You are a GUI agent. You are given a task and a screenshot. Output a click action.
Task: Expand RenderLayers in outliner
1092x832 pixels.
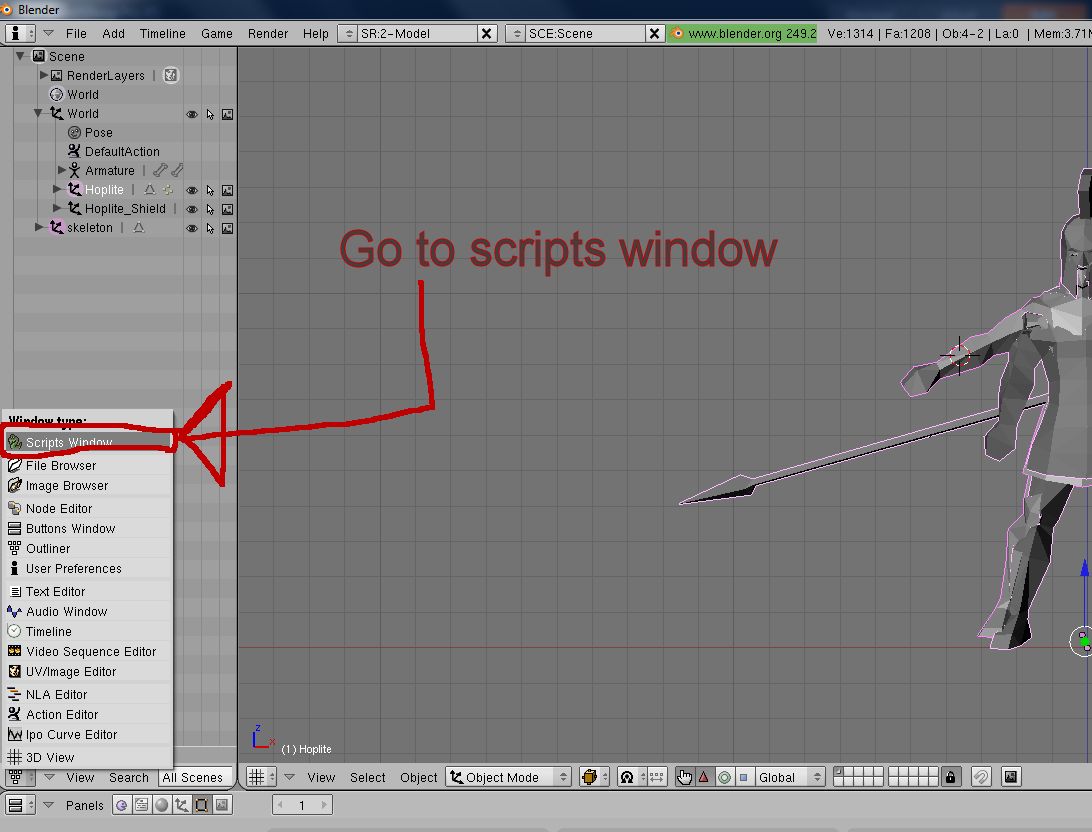pos(43,74)
